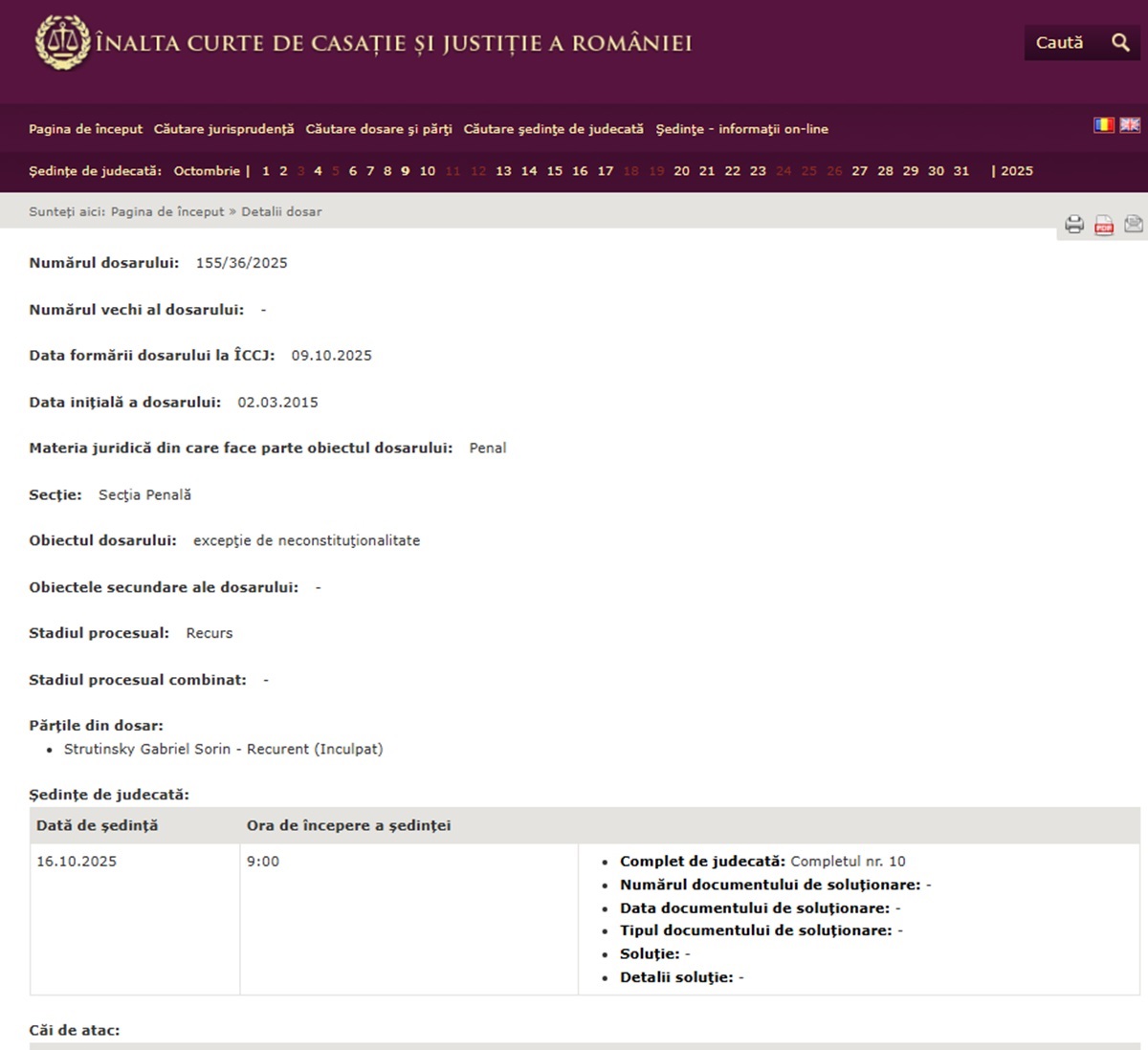Viewport: 1148px width, 1050px height.
Task: Select hearing day 27
Action: (860, 171)
